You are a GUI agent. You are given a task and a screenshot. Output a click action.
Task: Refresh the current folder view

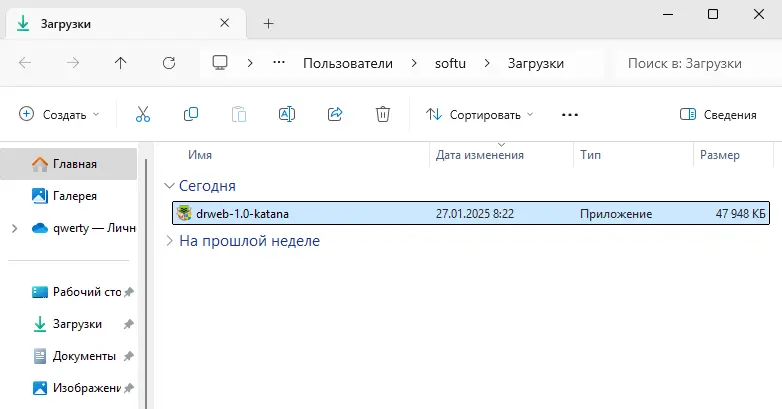pyautogui.click(x=169, y=63)
